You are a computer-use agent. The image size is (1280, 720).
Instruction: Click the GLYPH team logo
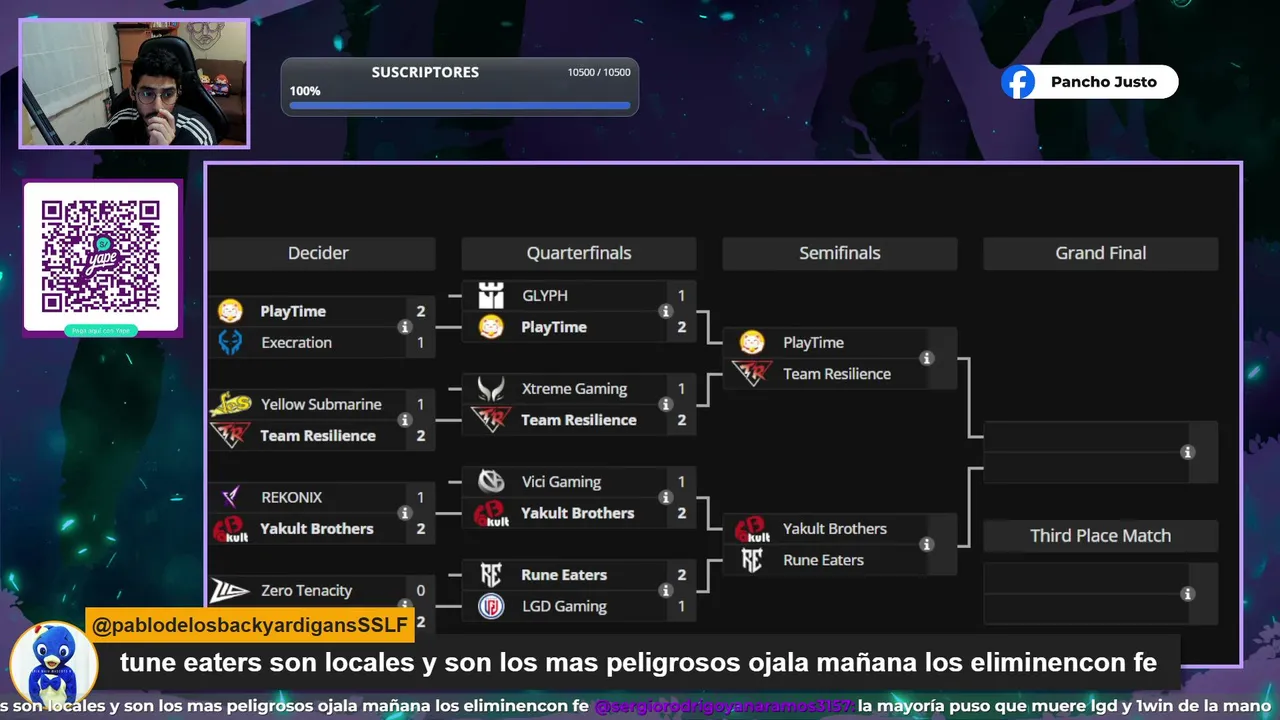491,296
